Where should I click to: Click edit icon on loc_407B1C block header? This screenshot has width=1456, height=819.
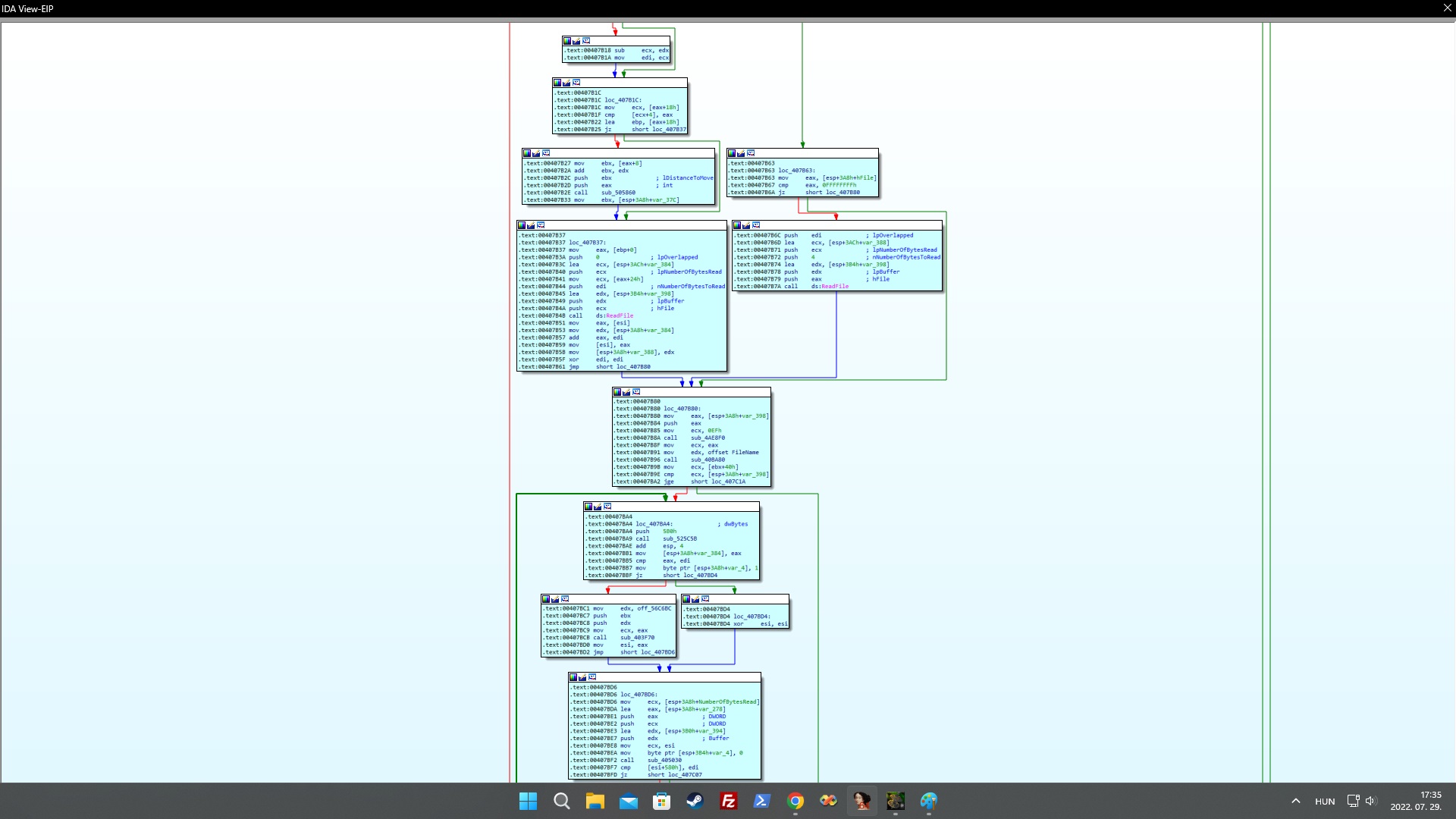click(566, 83)
